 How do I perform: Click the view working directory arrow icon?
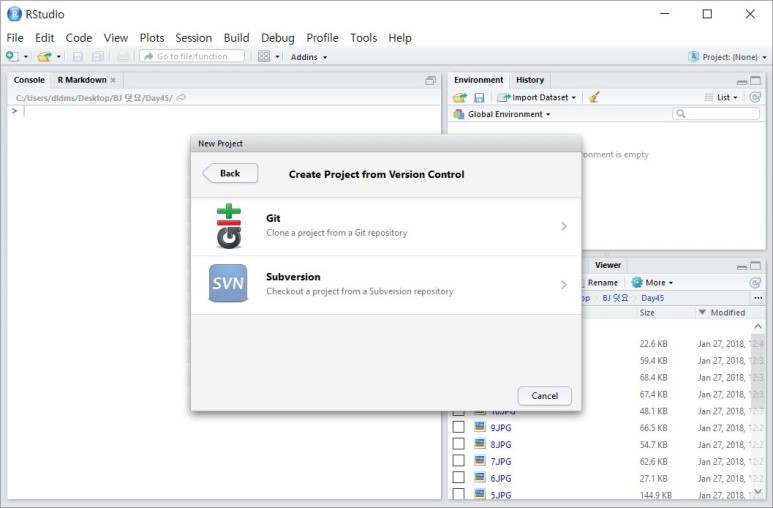181,98
